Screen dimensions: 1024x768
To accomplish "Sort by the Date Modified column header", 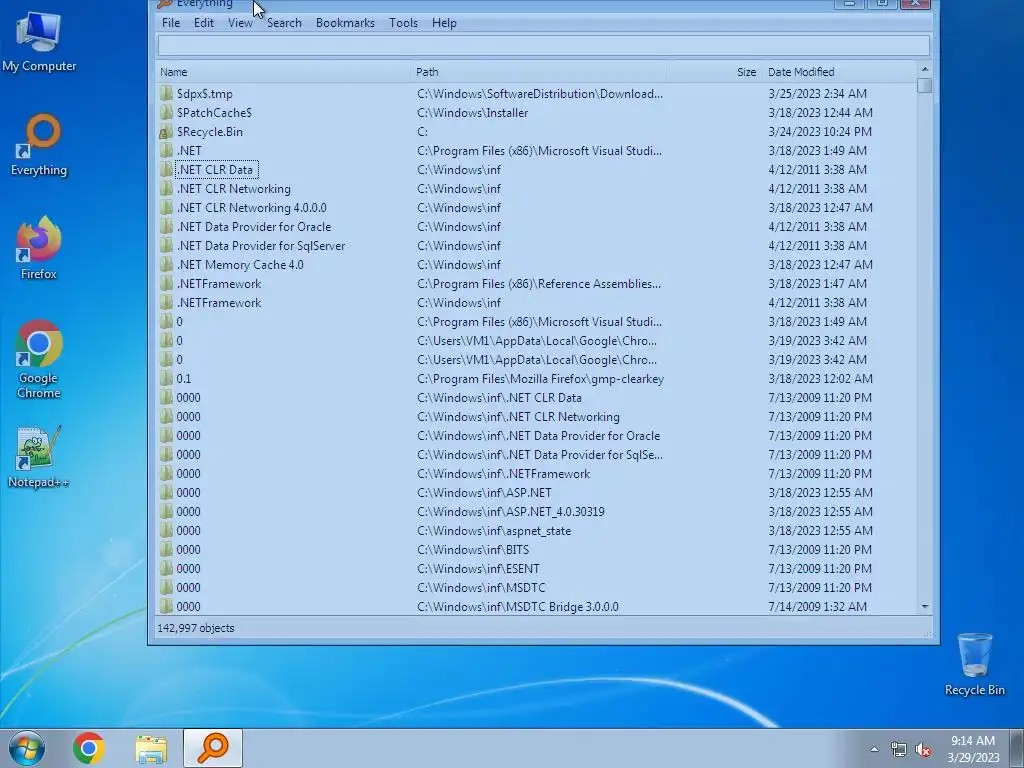I will coord(840,72).
